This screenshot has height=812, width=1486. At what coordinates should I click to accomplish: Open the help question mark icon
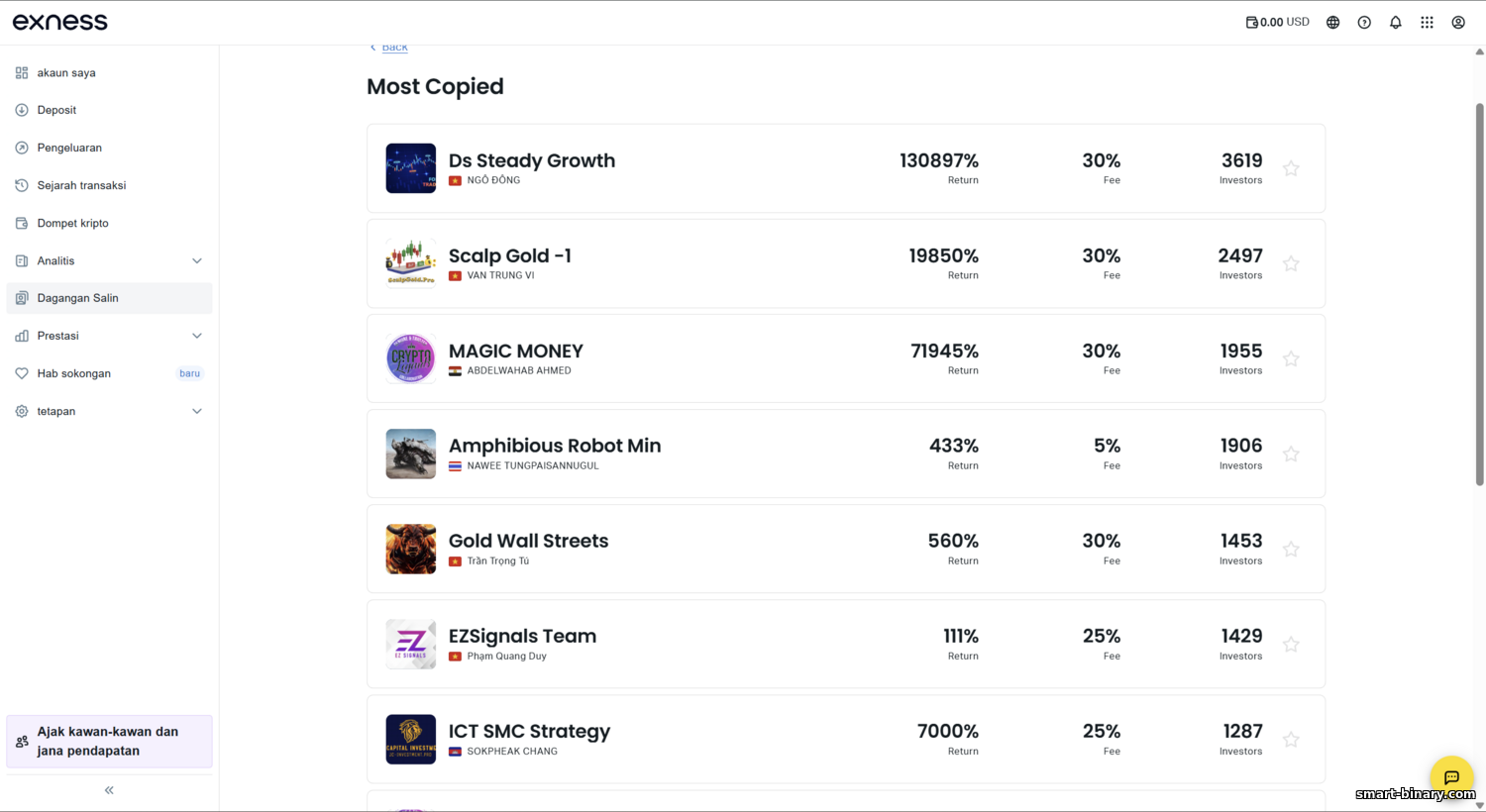(1364, 22)
